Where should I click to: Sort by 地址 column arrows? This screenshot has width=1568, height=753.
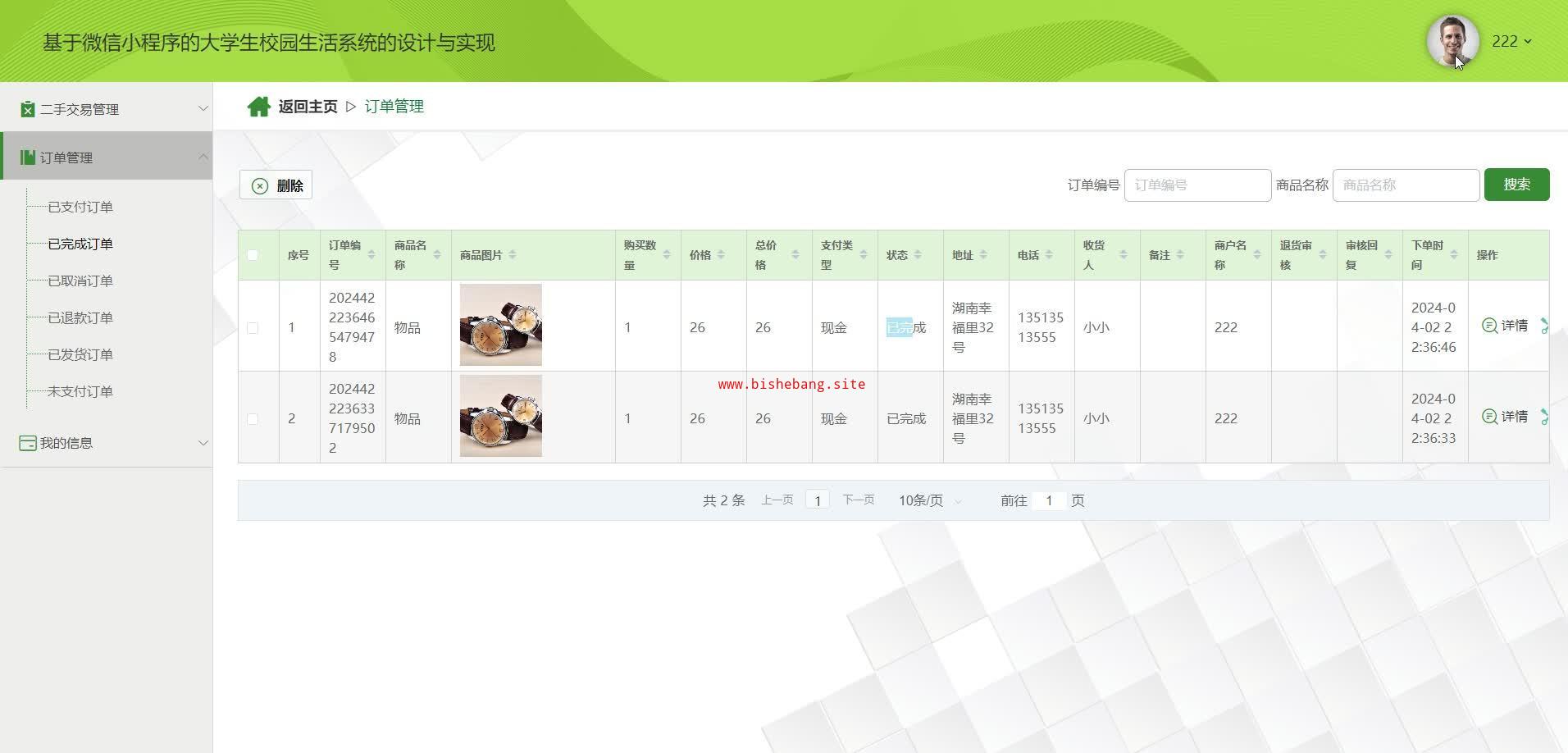983,255
